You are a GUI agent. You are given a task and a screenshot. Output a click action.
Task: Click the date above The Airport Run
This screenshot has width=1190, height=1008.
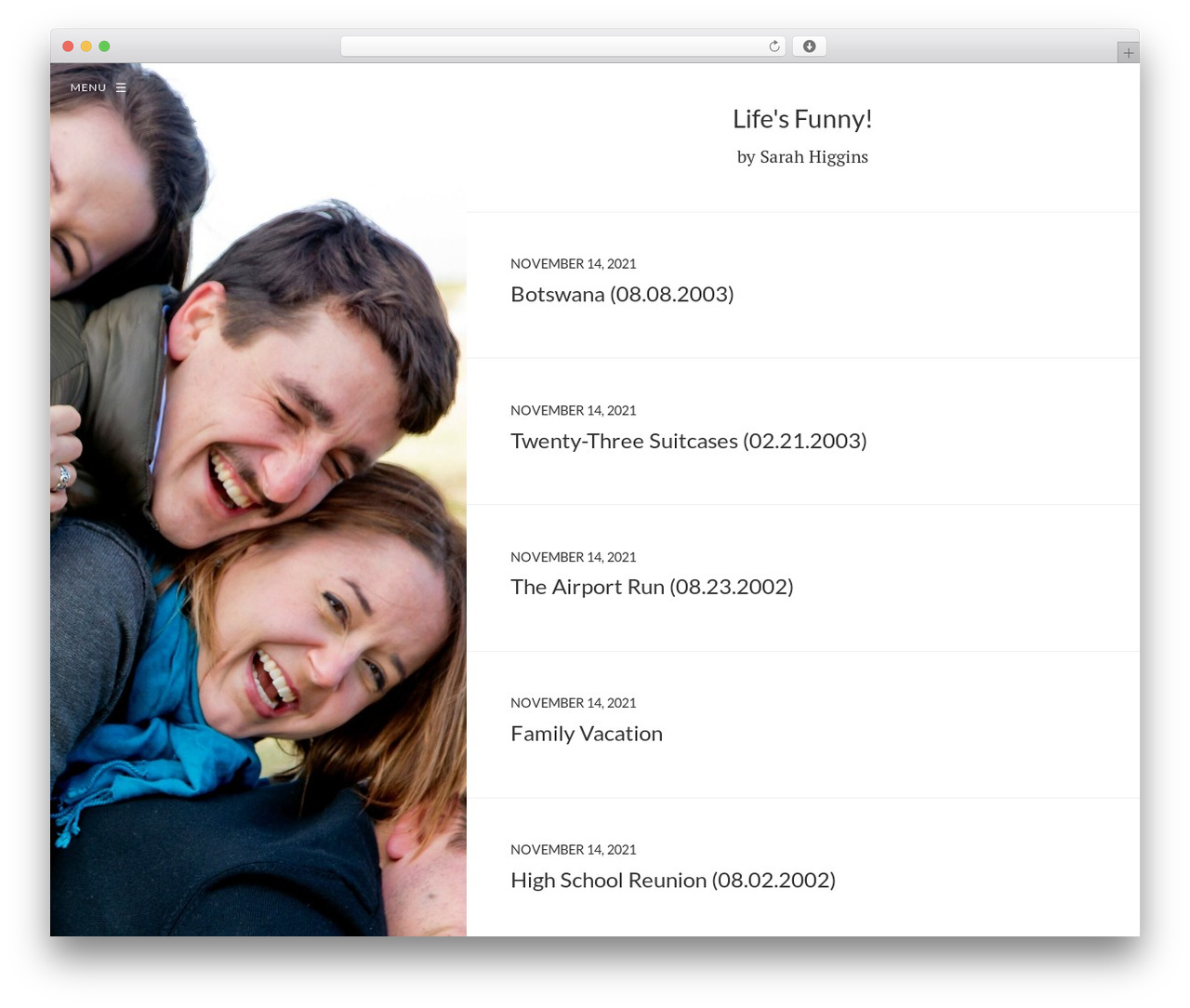pyautogui.click(x=574, y=557)
